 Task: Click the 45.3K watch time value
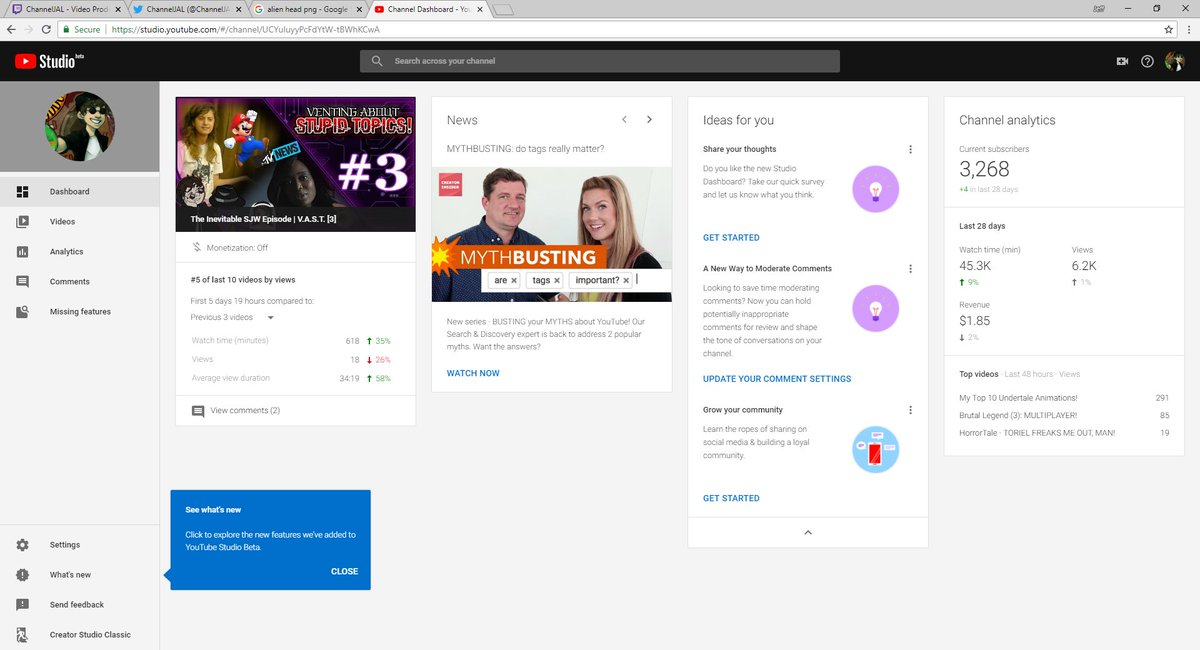(975, 266)
